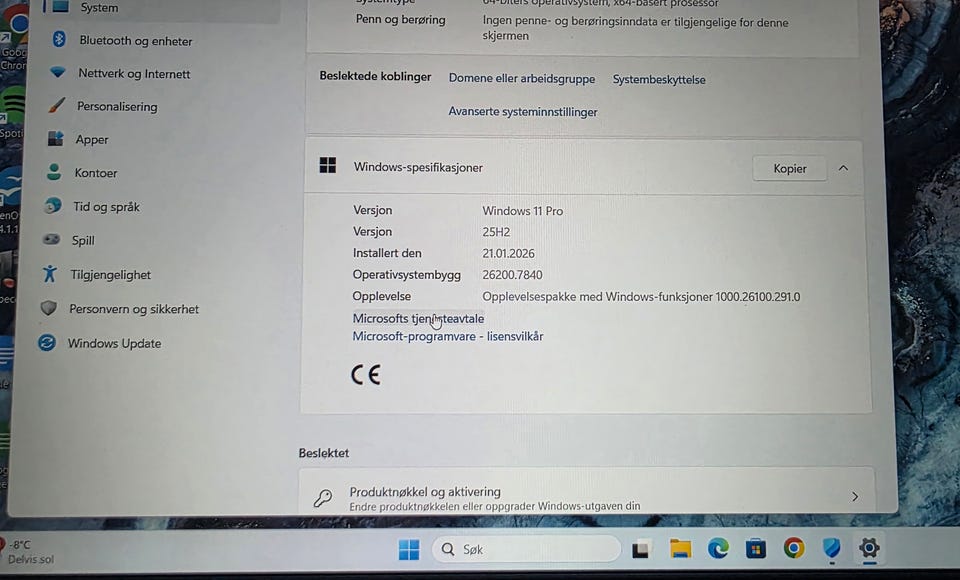Image resolution: width=960 pixels, height=580 pixels.
Task: Open Produktnøkkel og aktivering page
Action: click(587, 492)
